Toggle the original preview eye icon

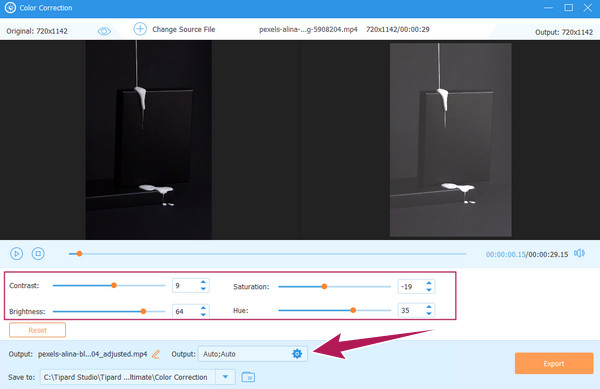pyautogui.click(x=104, y=31)
